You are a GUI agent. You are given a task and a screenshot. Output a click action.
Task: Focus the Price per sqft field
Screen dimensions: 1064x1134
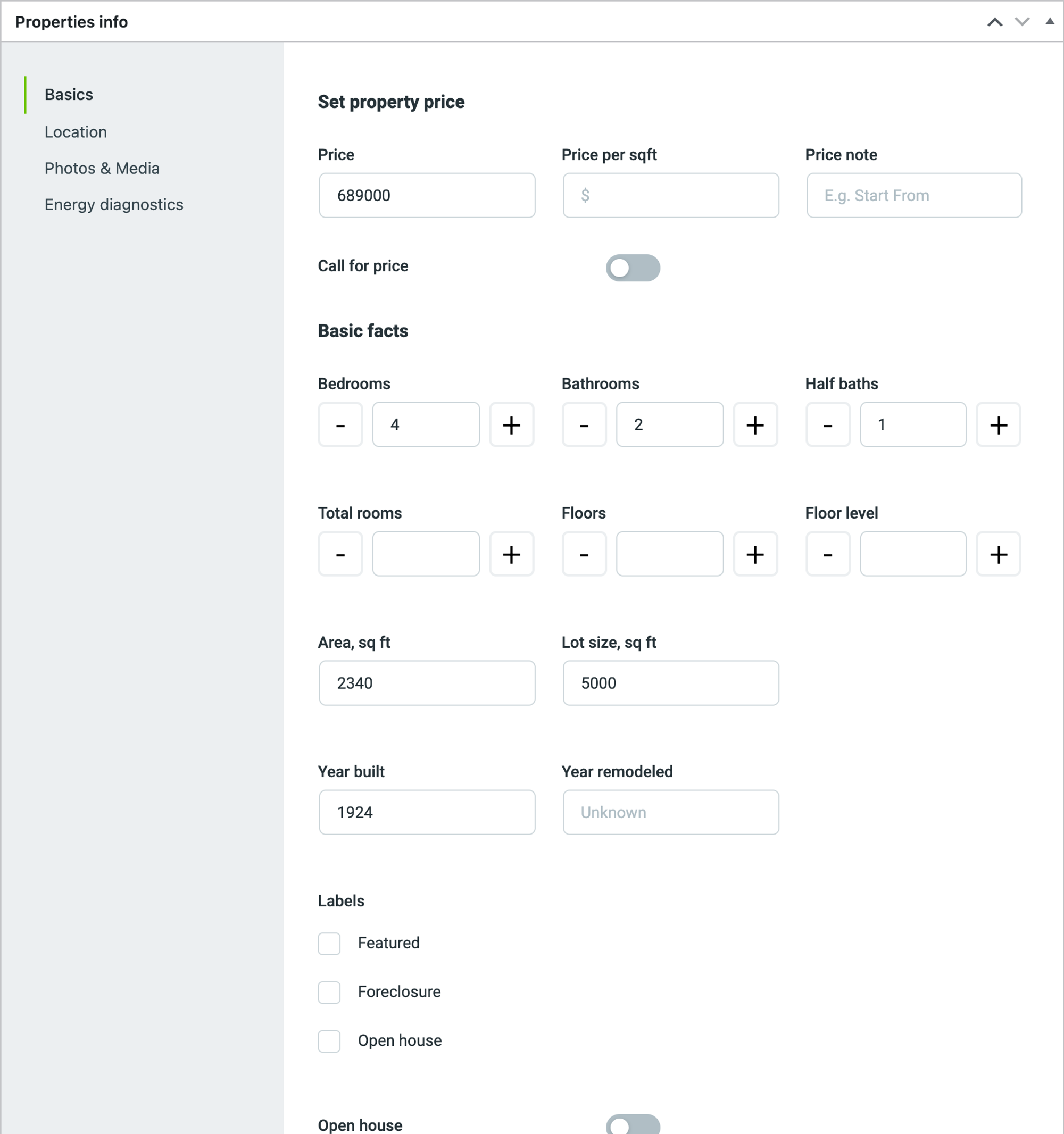click(670, 195)
